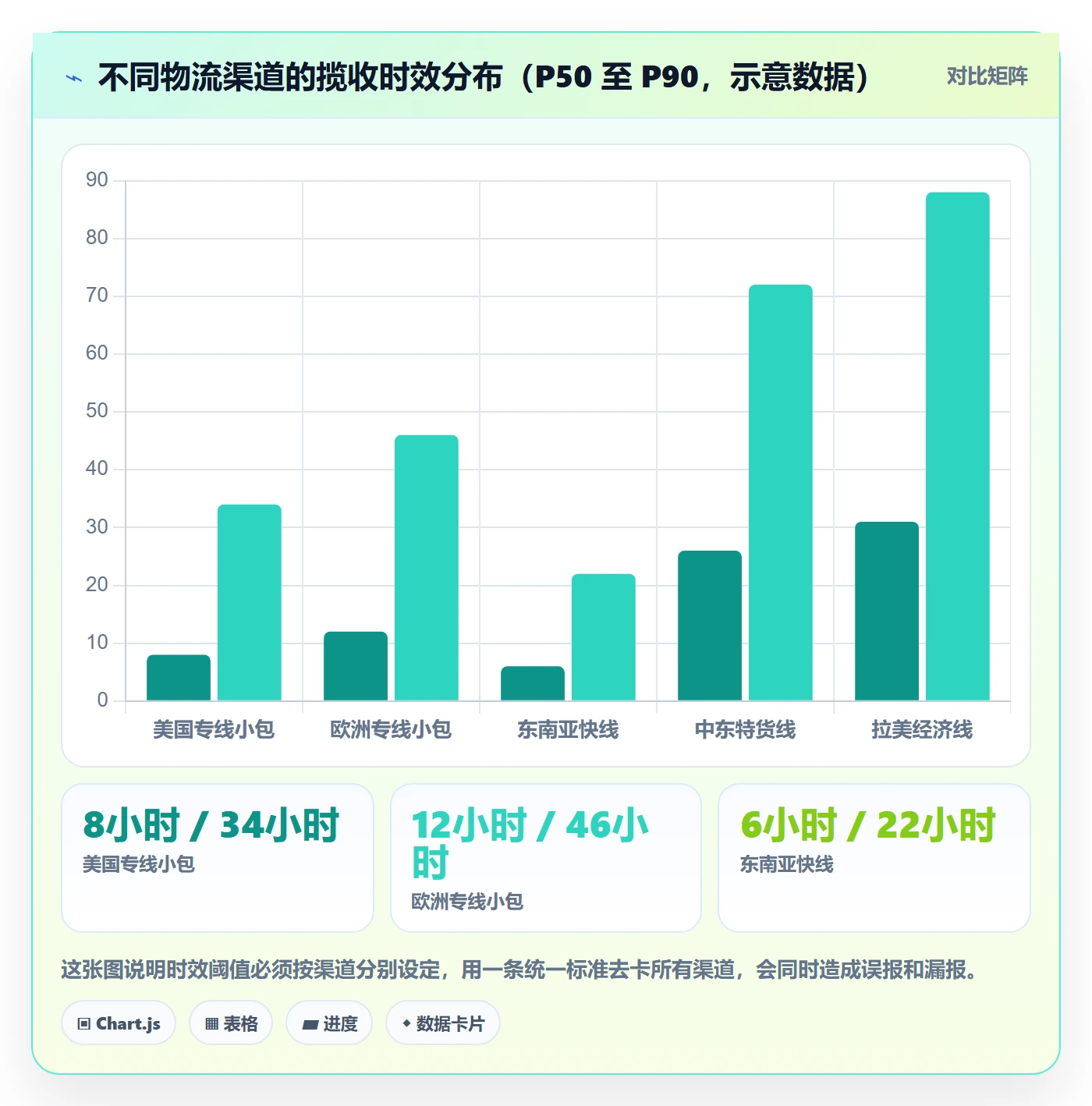Click the light P90 bar for 拉美经济线
The width and height of the screenshot is (1092, 1106).
point(958,446)
